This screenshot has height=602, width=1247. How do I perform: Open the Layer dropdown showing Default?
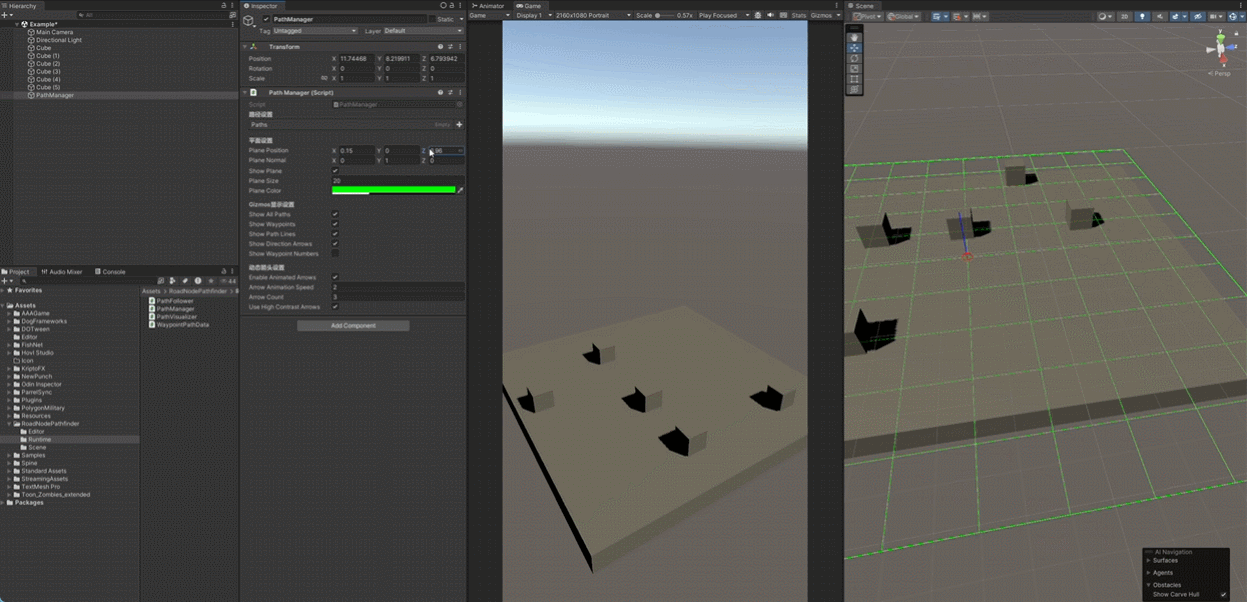point(424,31)
